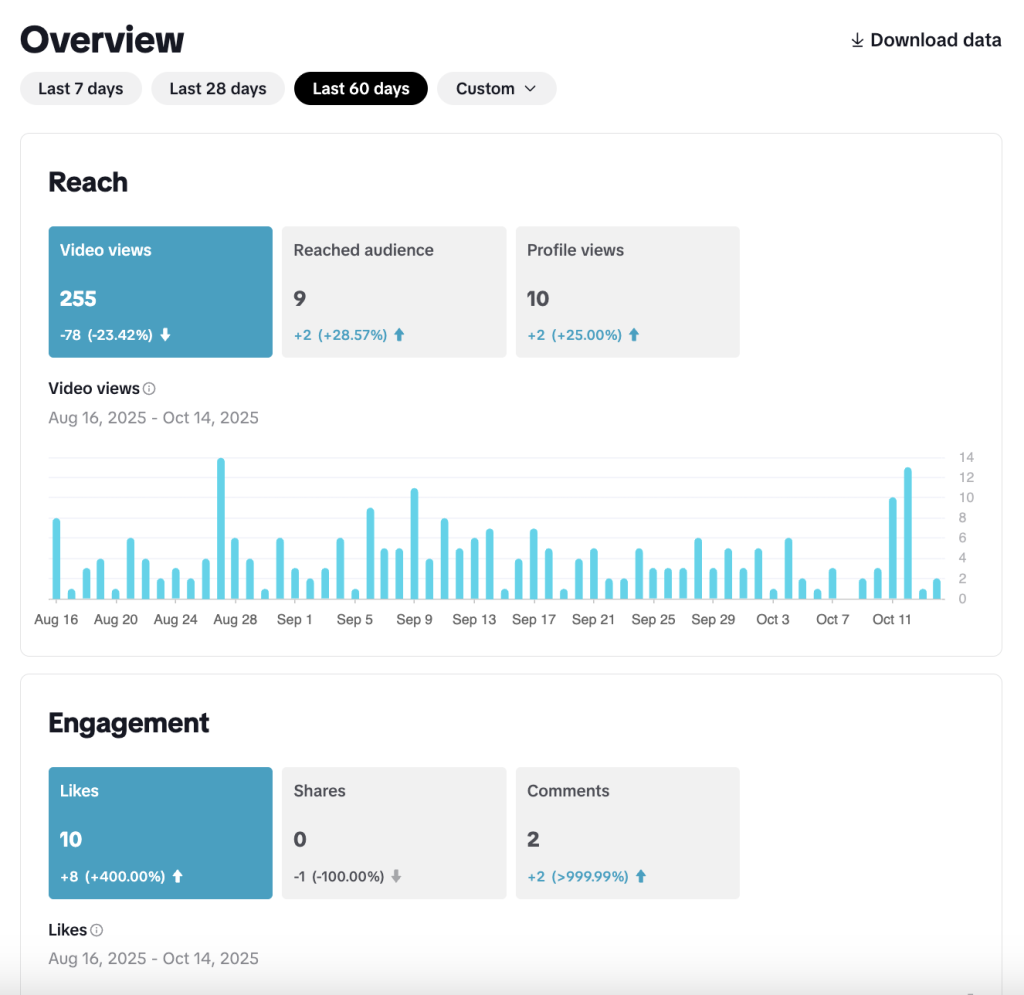Open the Custom date range dropdown

496,89
